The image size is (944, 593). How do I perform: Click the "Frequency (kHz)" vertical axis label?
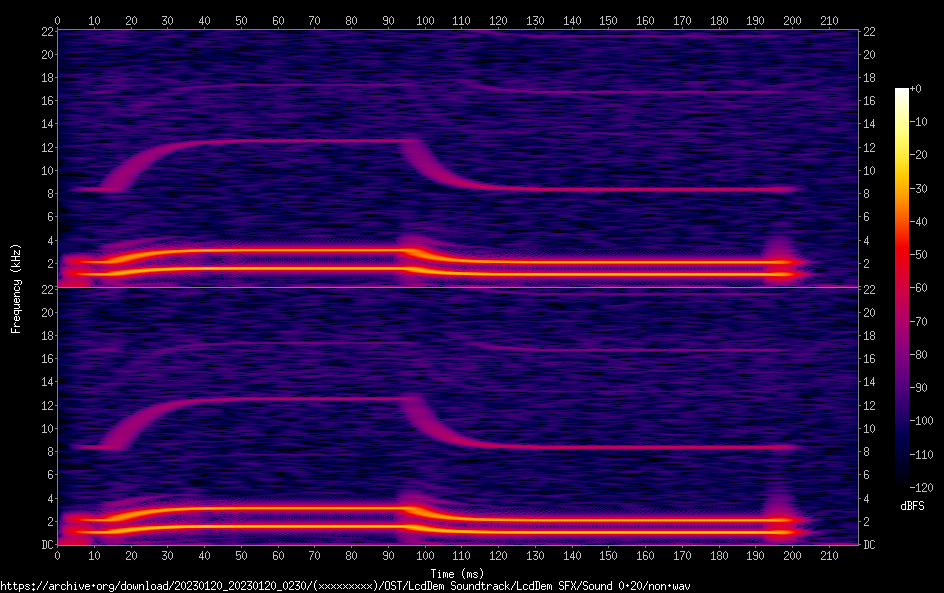point(16,287)
